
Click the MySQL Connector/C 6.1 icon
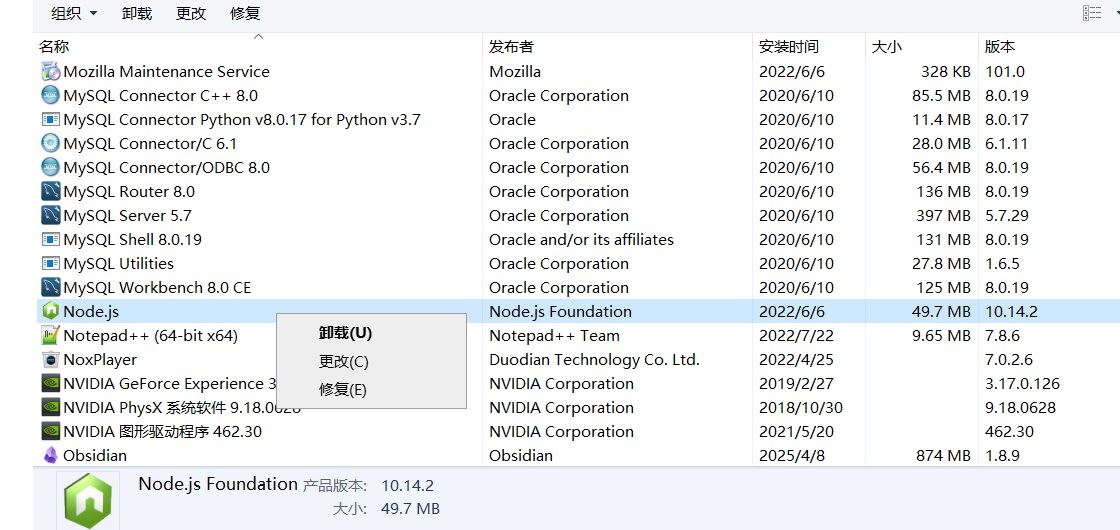pyautogui.click(x=50, y=144)
